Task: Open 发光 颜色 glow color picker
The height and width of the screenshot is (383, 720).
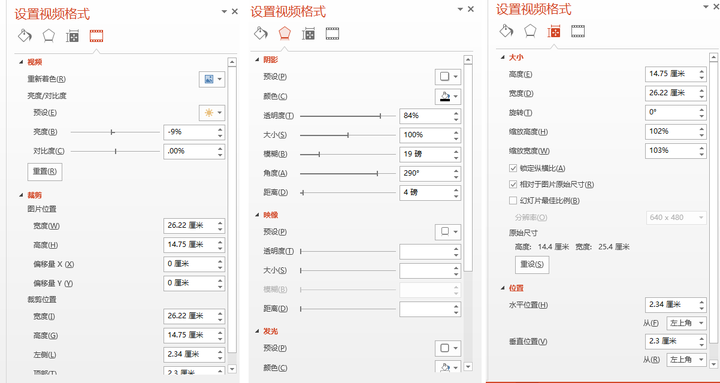Action: [448, 367]
